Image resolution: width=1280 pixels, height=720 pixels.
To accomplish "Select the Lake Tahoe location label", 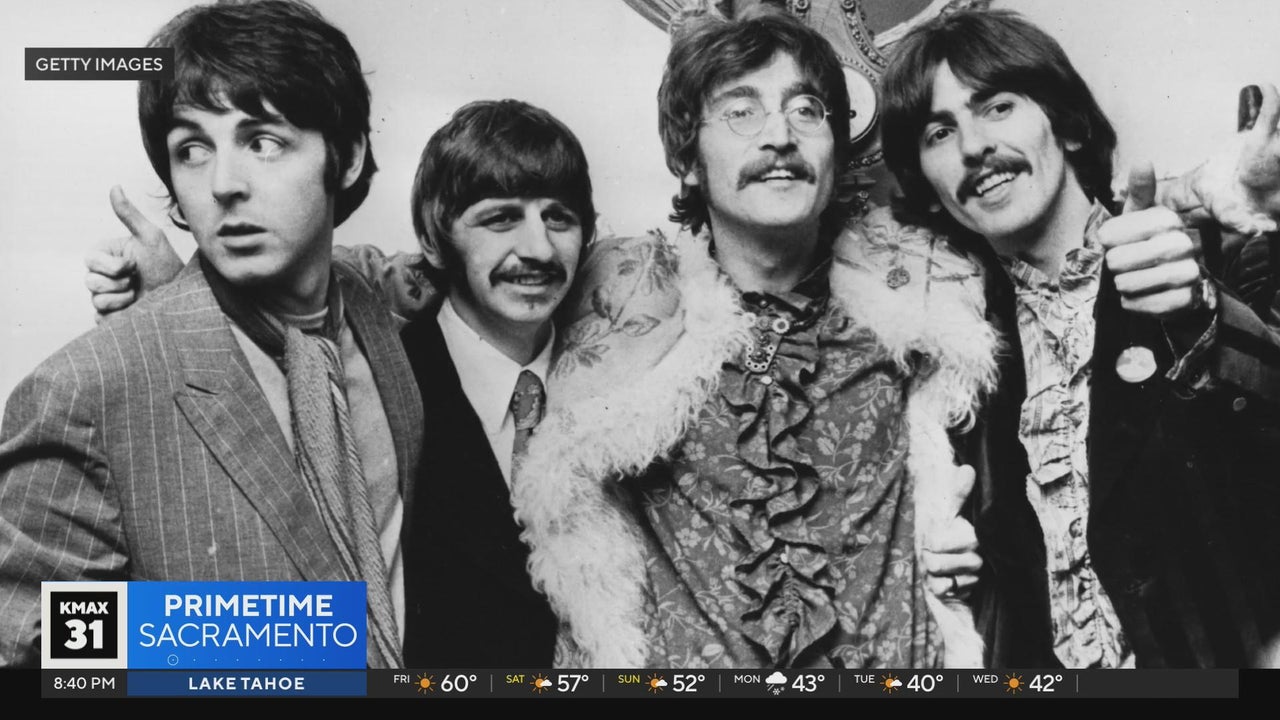I will (x=246, y=684).
